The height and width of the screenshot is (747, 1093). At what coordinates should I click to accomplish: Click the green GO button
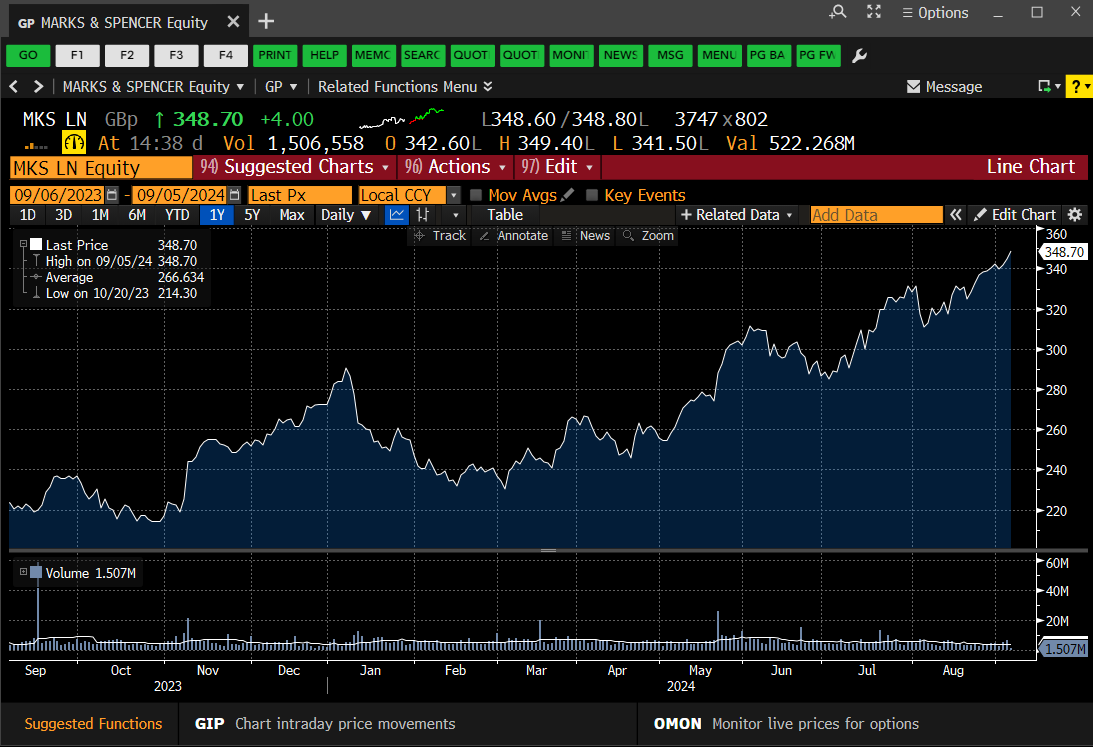click(x=27, y=56)
